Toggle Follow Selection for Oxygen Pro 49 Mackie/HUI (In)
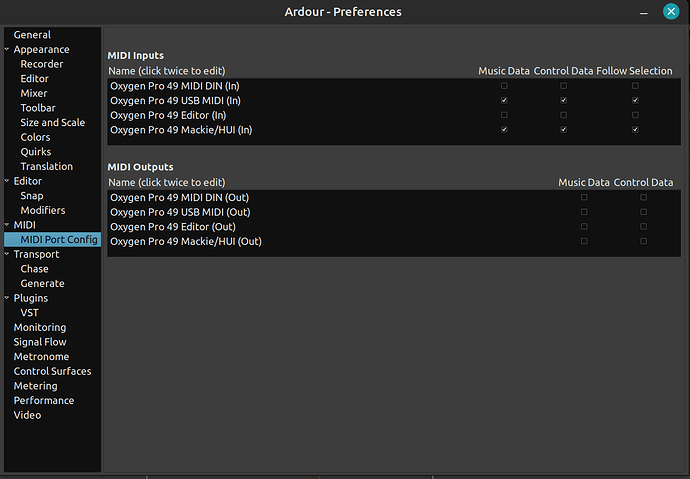The height and width of the screenshot is (479, 690). tap(635, 130)
